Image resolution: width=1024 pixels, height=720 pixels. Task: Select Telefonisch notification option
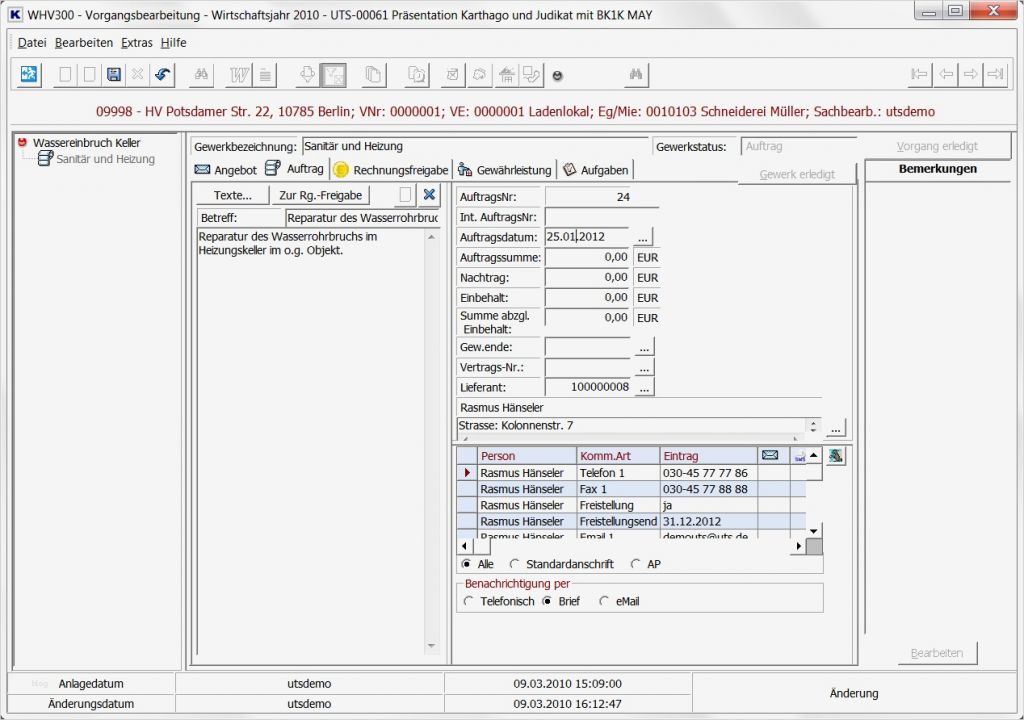[469, 601]
